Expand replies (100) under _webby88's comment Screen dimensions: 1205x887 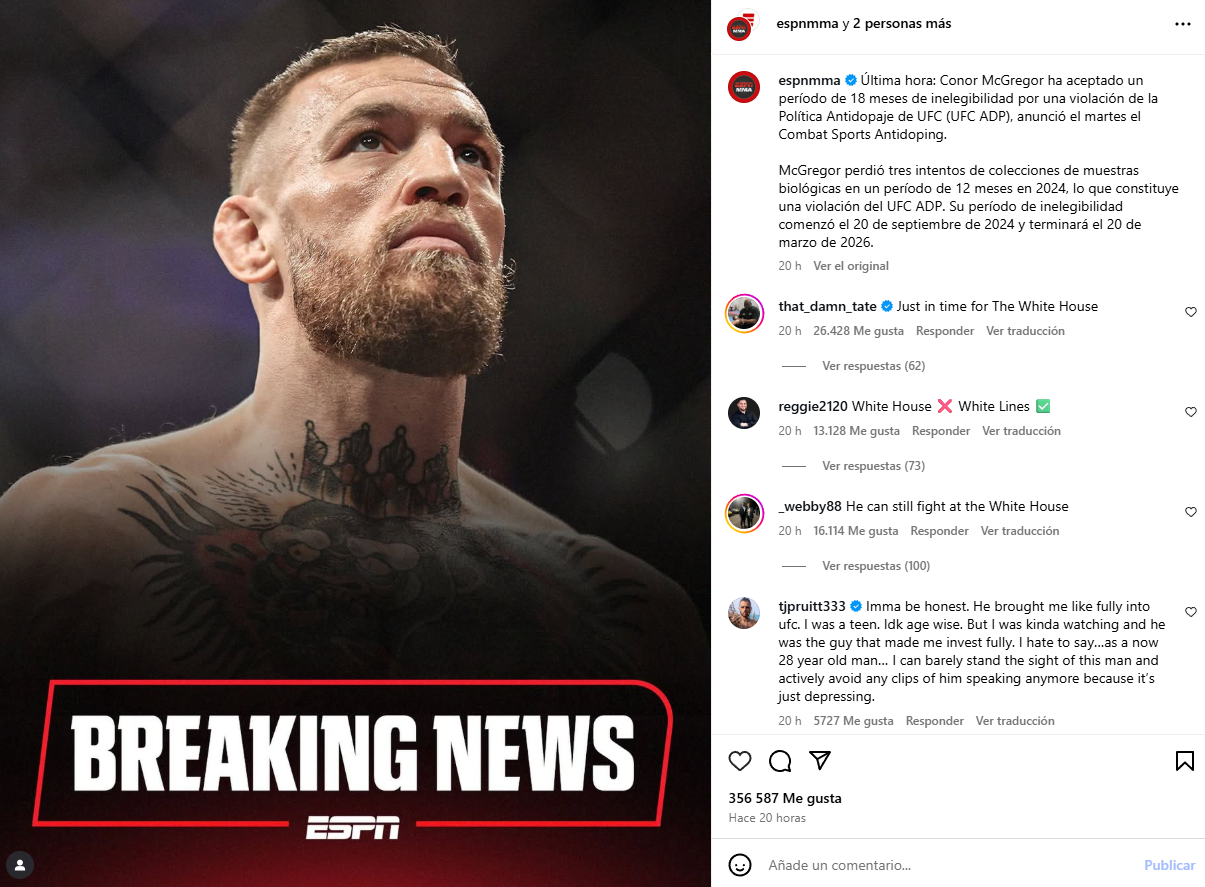coord(876,566)
